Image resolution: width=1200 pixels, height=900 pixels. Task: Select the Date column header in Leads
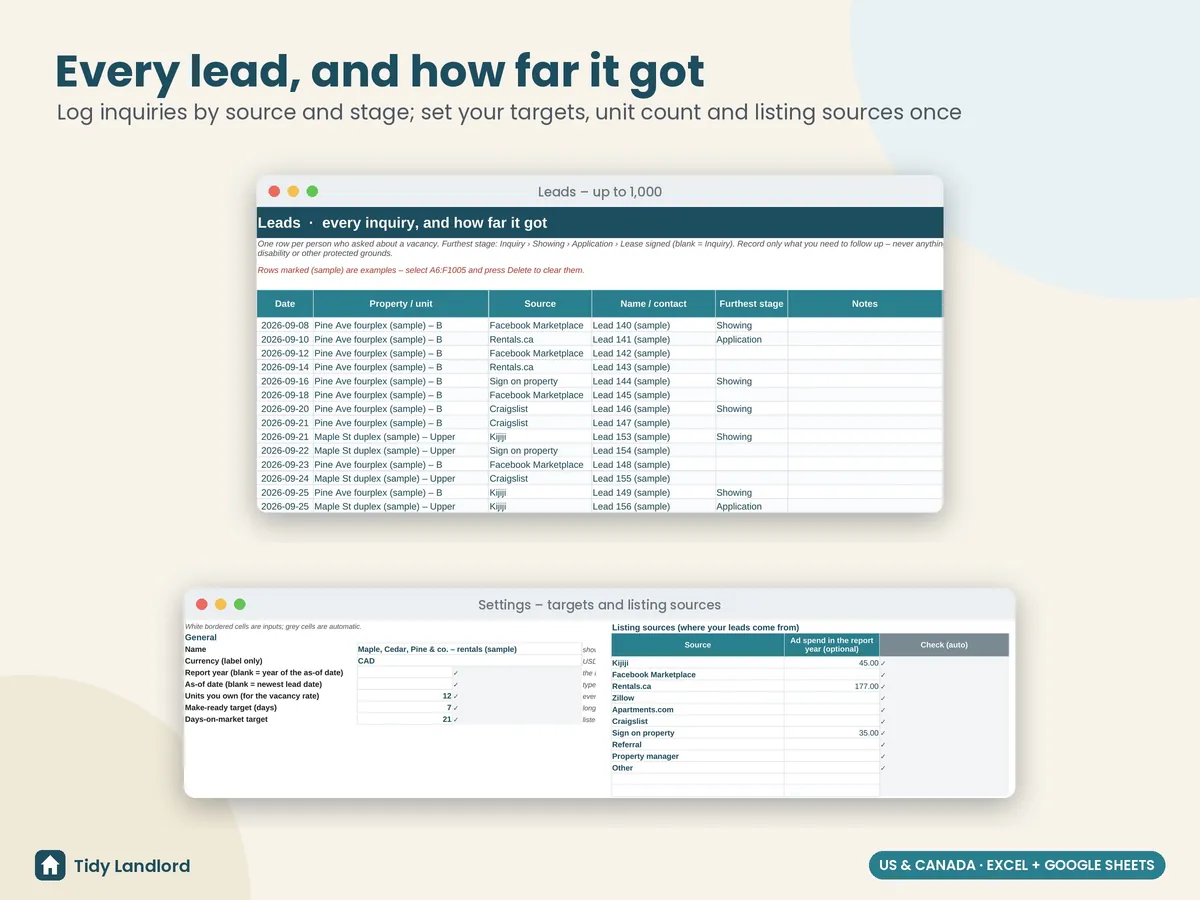pyautogui.click(x=285, y=304)
